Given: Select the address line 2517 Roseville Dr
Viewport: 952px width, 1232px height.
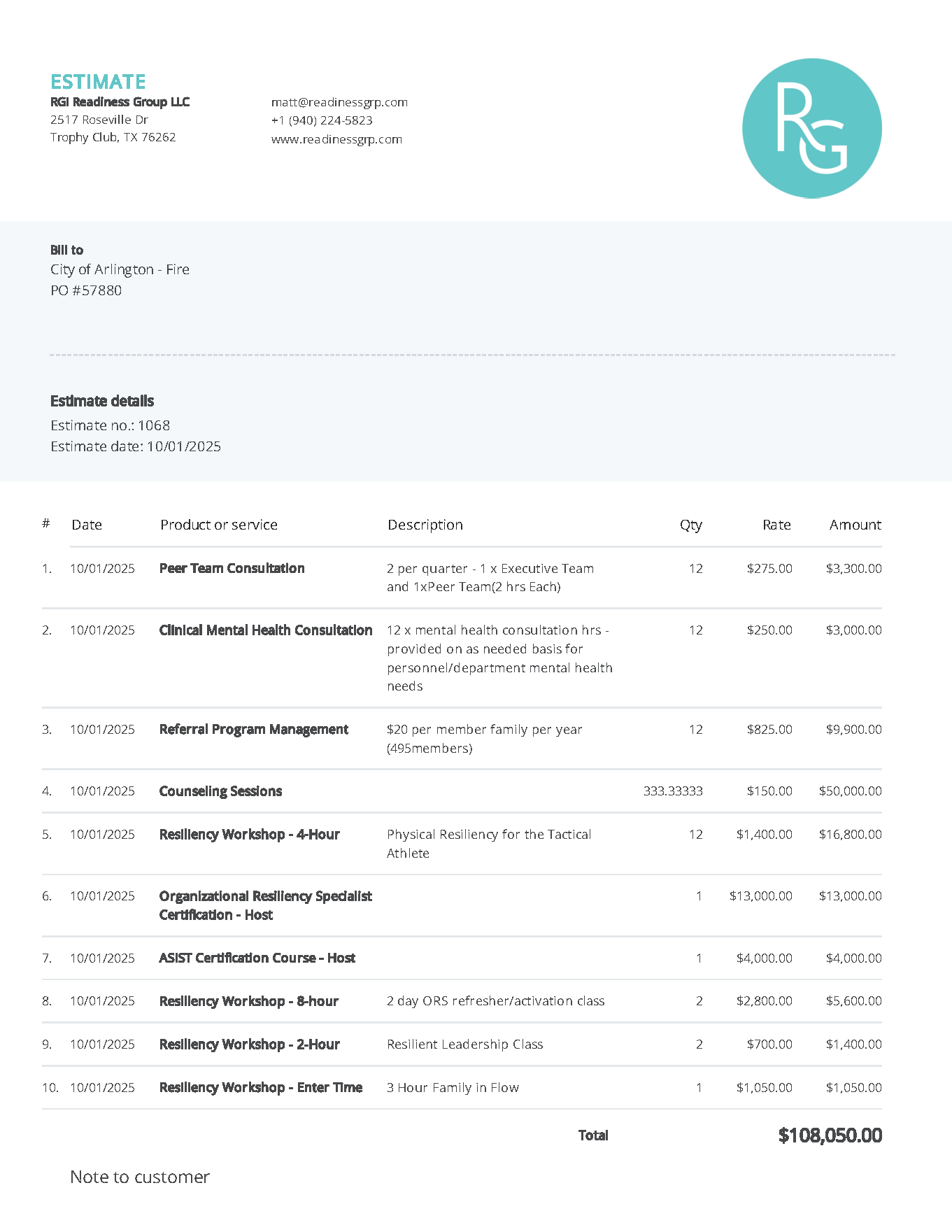Looking at the screenshot, I should [x=99, y=120].
